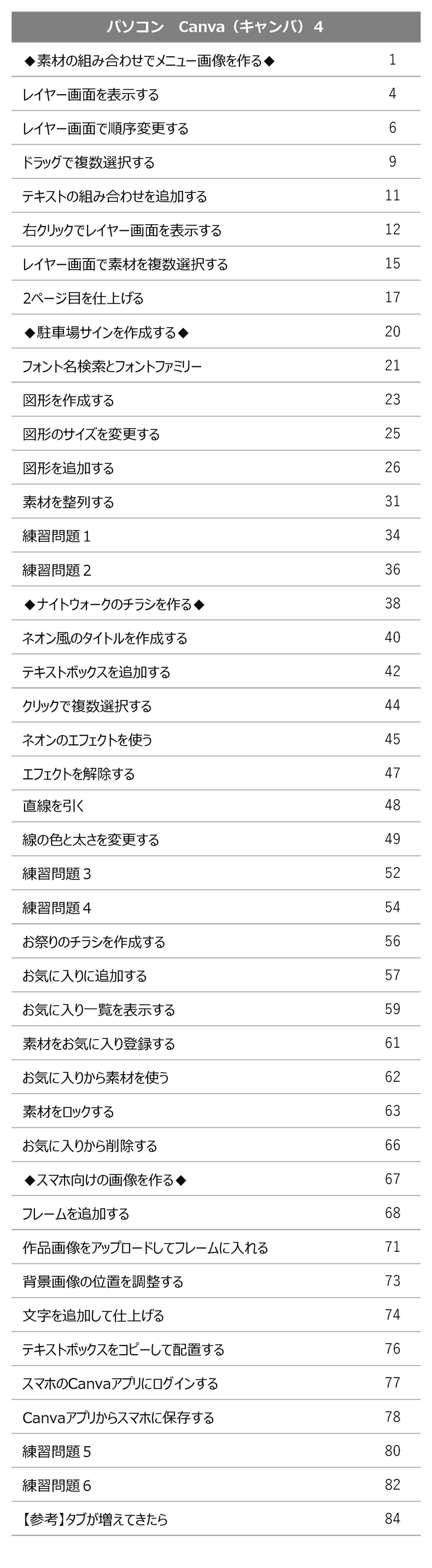This screenshot has width=432, height=1568.
Task: Click page number 84
Action: pyautogui.click(x=393, y=1519)
